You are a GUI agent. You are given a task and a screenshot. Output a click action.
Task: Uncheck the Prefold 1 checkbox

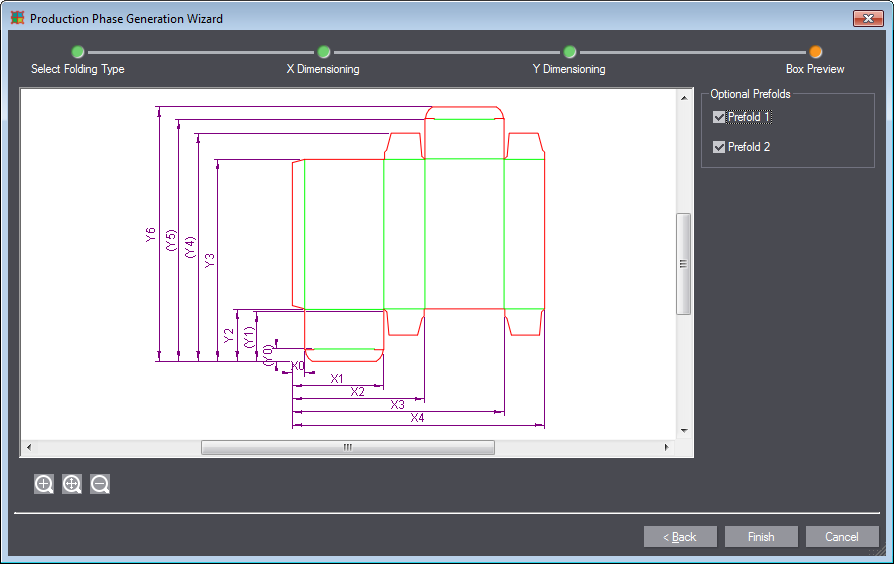tap(719, 117)
